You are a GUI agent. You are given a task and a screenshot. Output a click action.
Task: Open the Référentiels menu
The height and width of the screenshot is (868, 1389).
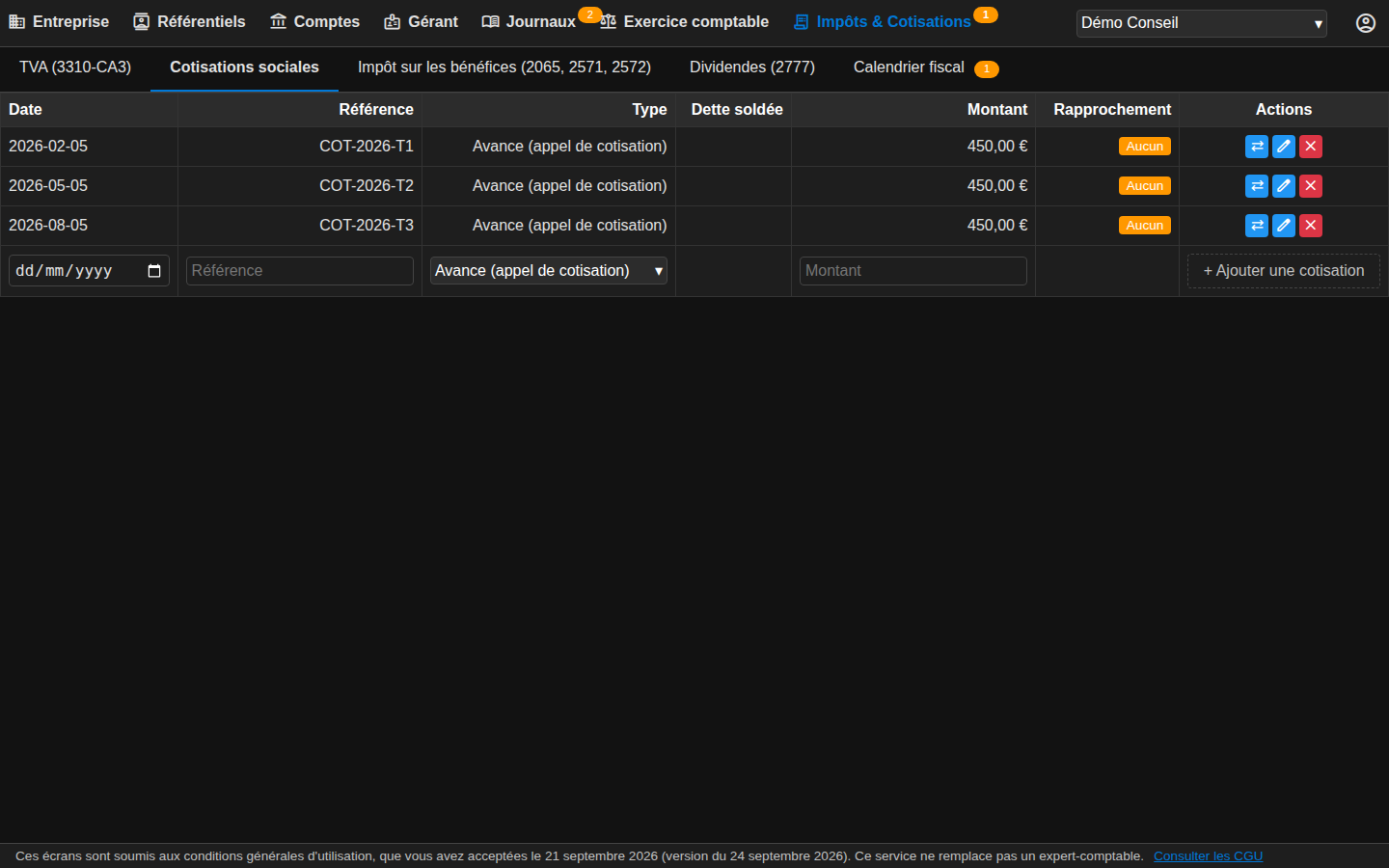189,22
